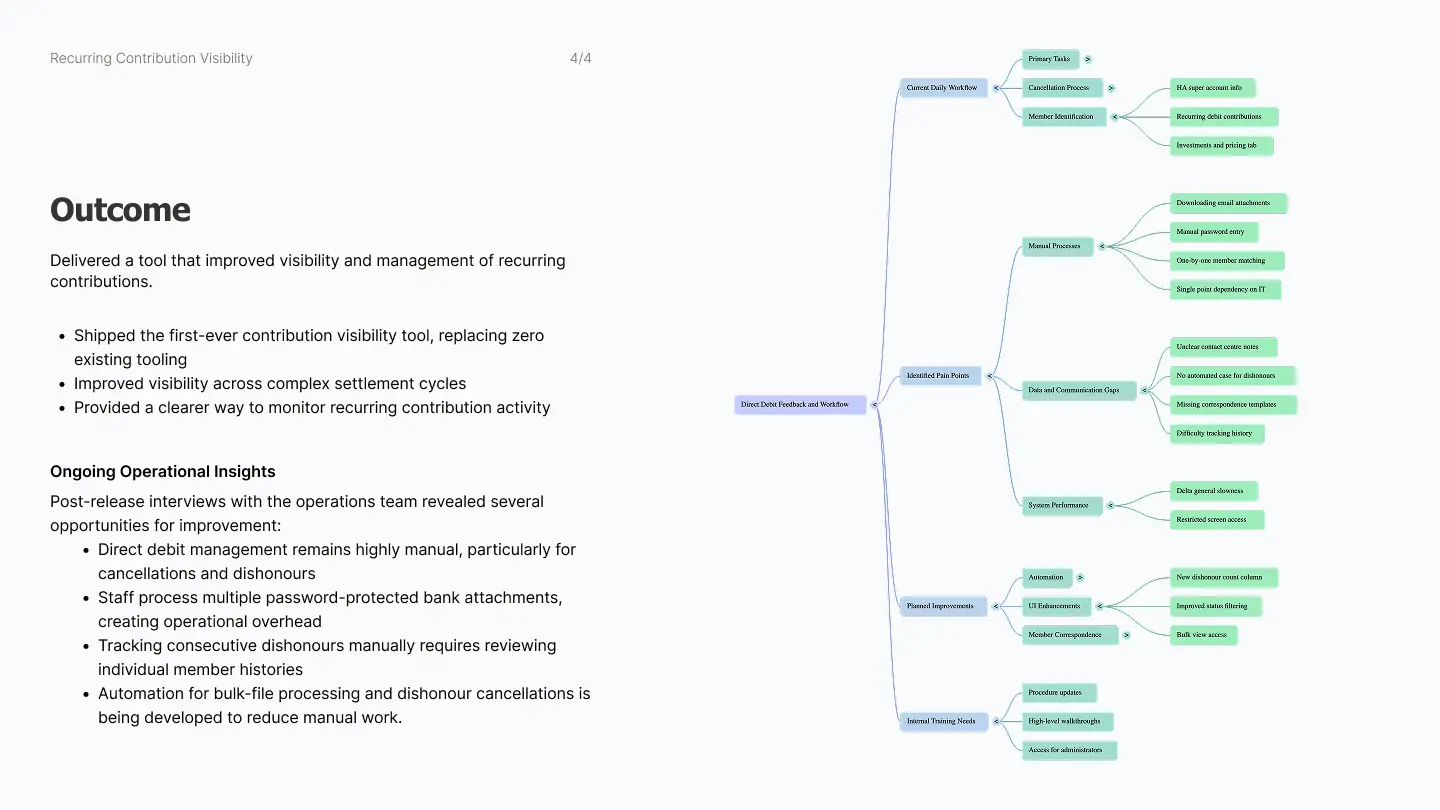
Task: Collapse the Current Daily Workflow branch chevron
Action: [x=996, y=88]
